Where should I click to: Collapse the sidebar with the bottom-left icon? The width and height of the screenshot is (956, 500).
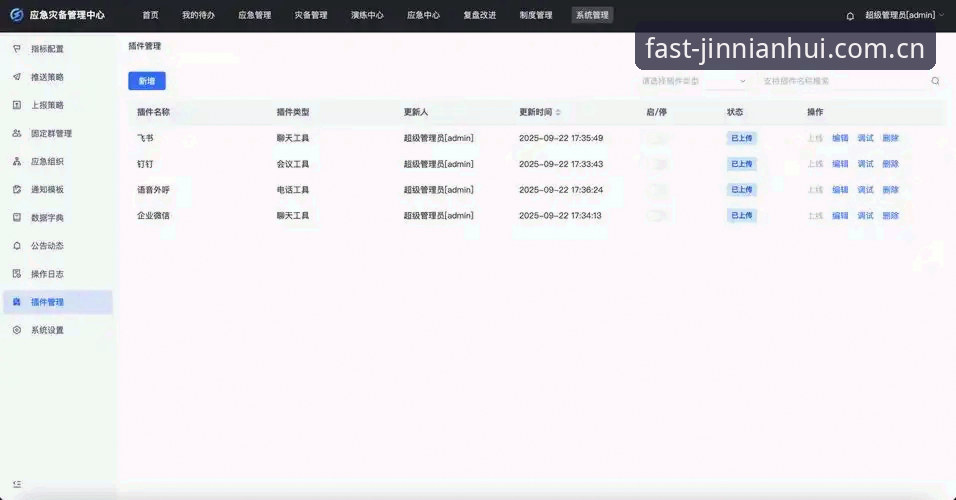coord(17,484)
